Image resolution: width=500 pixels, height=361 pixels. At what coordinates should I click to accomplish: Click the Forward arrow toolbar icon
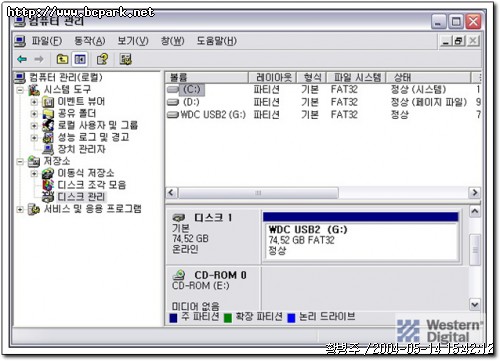click(x=39, y=59)
